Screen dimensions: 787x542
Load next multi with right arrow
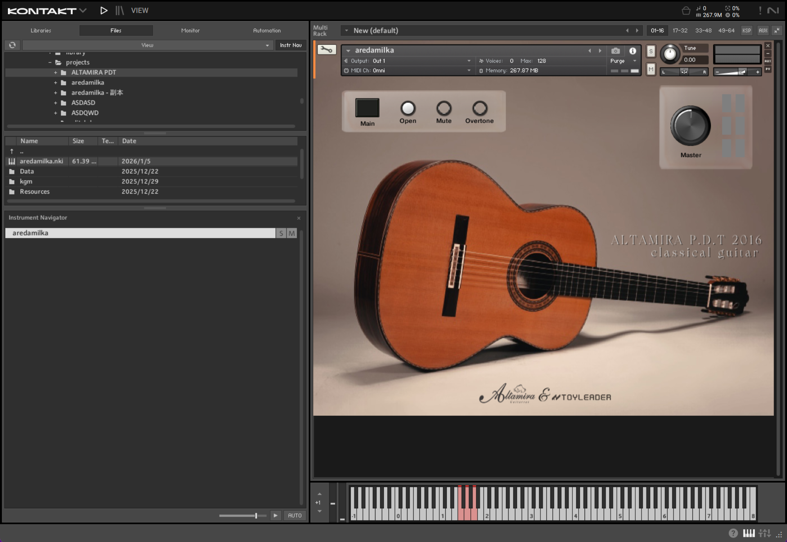coord(637,31)
